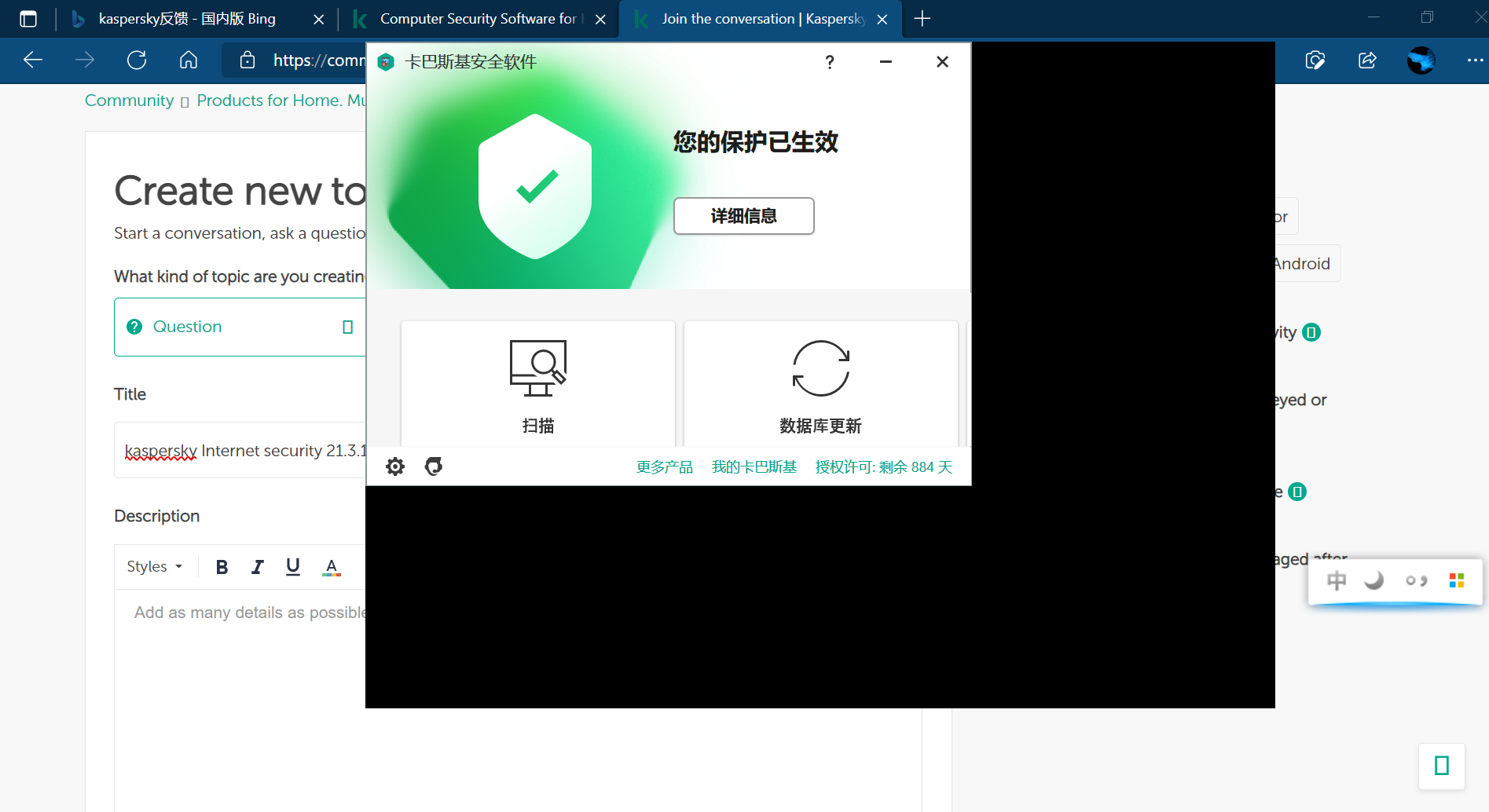Screen dimensions: 1489x812
Task: Focus the Title input field
Action: pos(240,451)
